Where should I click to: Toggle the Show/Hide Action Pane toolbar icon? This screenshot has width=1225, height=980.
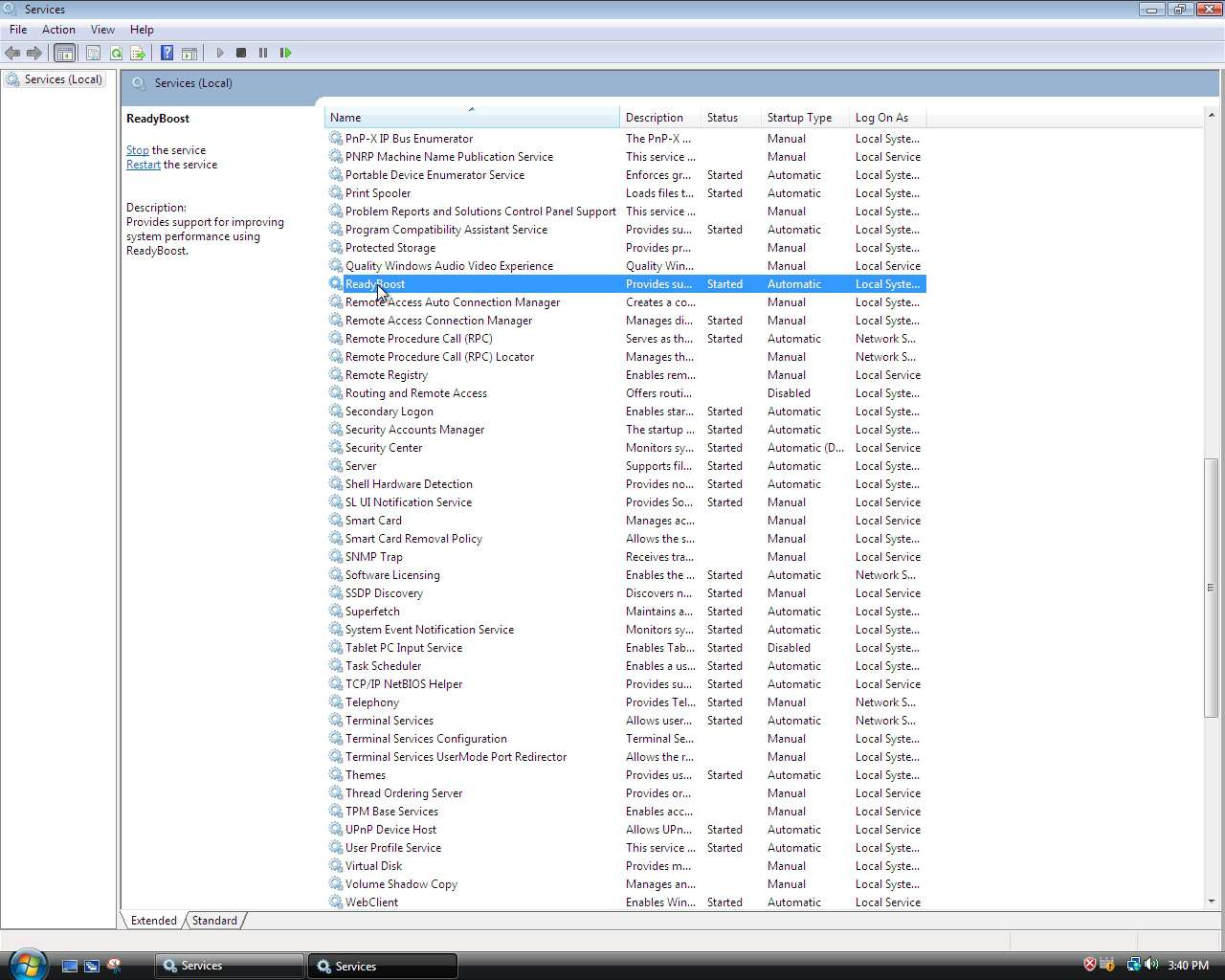pos(189,53)
